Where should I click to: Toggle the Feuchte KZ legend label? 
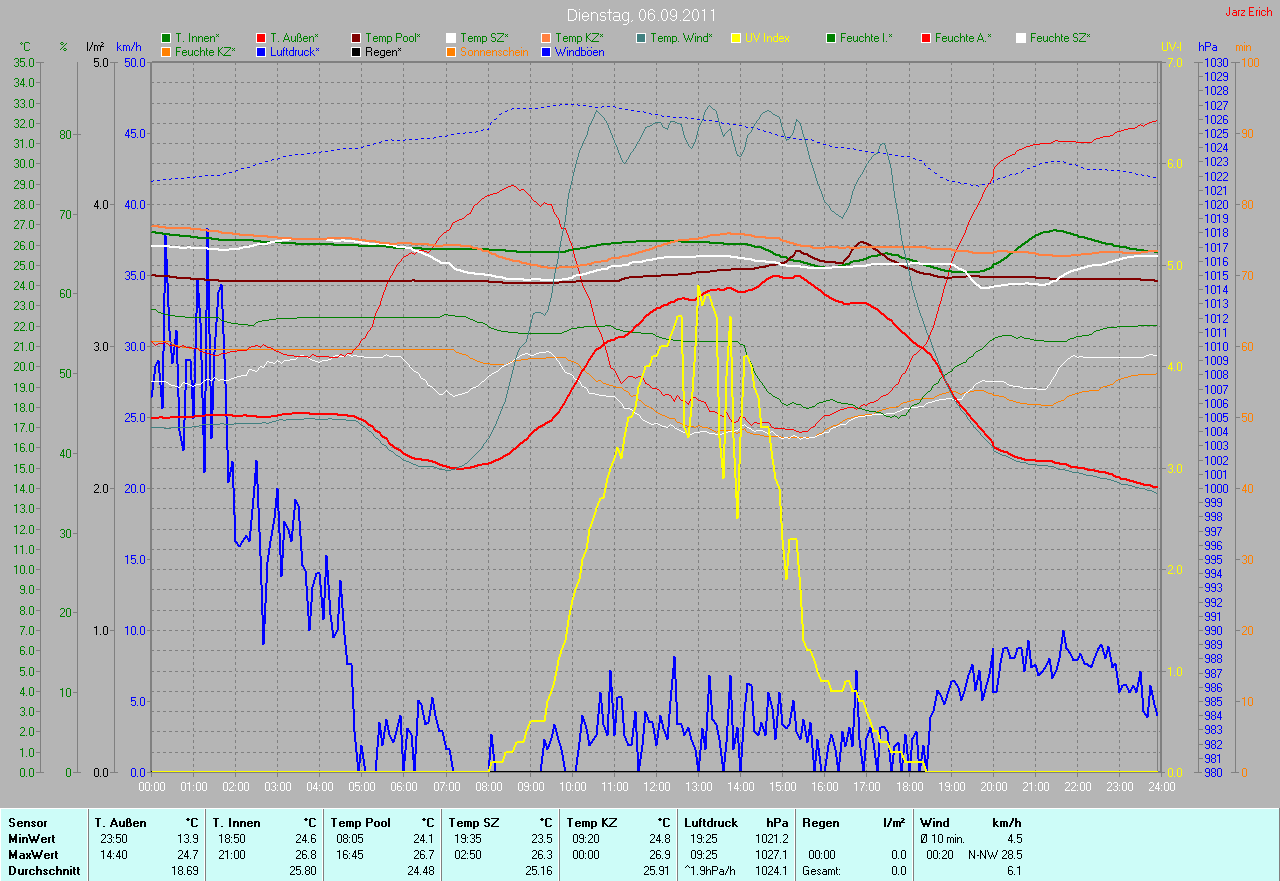[x=205, y=51]
